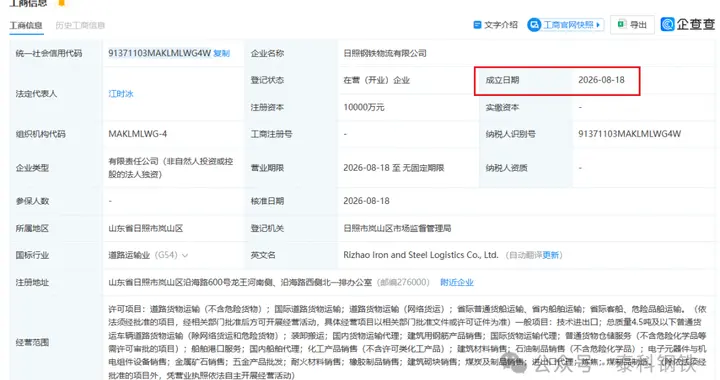Viewport: 720px width, 380px height.
Task: Click the 经营范围 label
Action: click(32, 342)
